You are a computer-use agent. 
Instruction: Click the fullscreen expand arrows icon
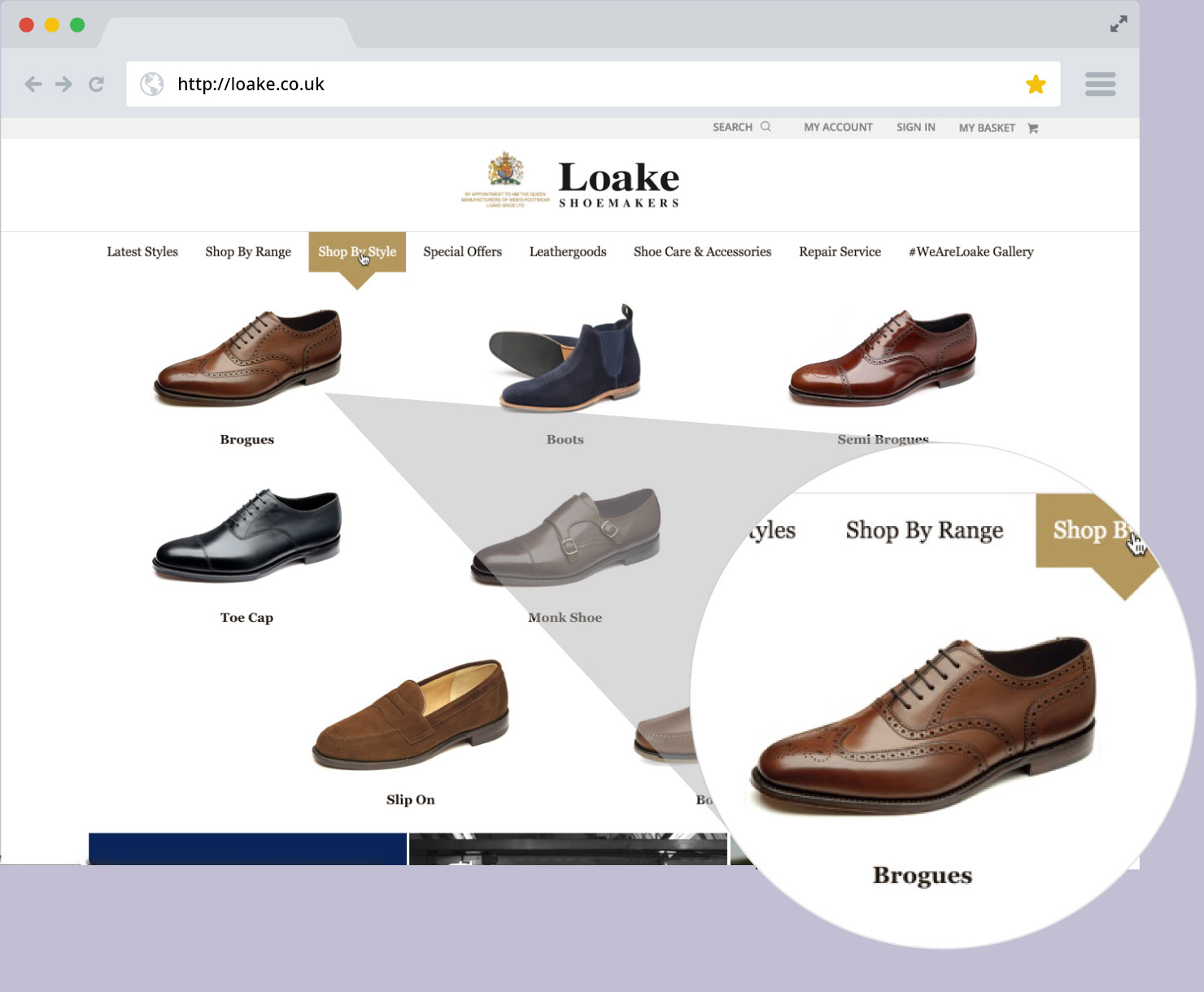point(1119,24)
